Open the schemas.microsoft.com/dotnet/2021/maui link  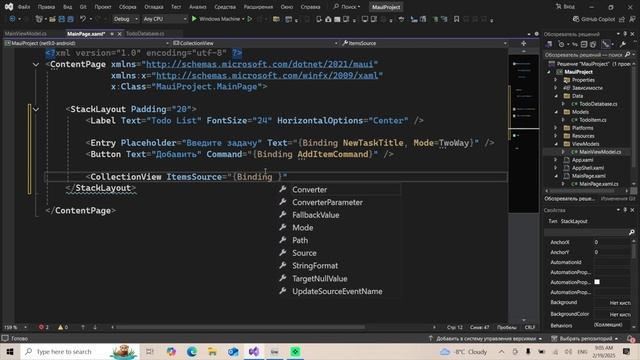pos(259,64)
